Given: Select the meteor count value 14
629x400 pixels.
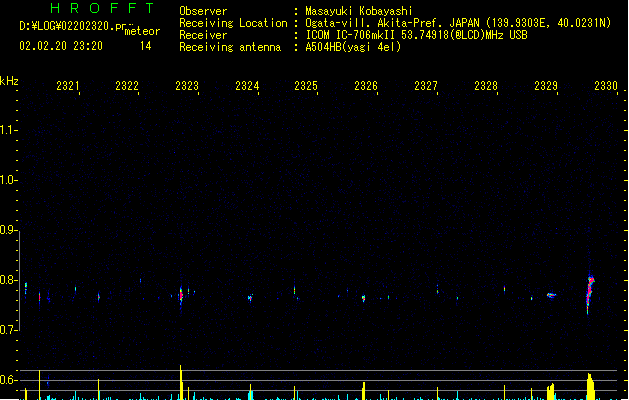Looking at the screenshot, I should pos(146,46).
